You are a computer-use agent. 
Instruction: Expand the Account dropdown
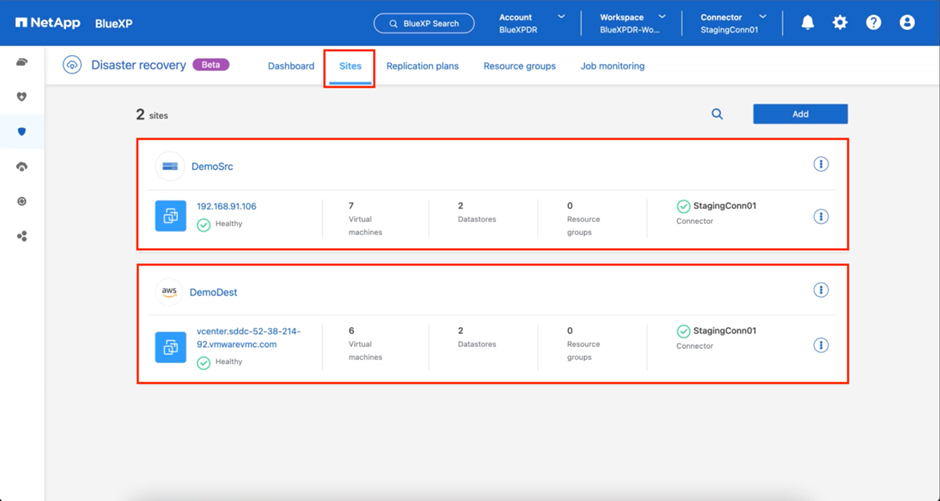pyautogui.click(x=532, y=23)
